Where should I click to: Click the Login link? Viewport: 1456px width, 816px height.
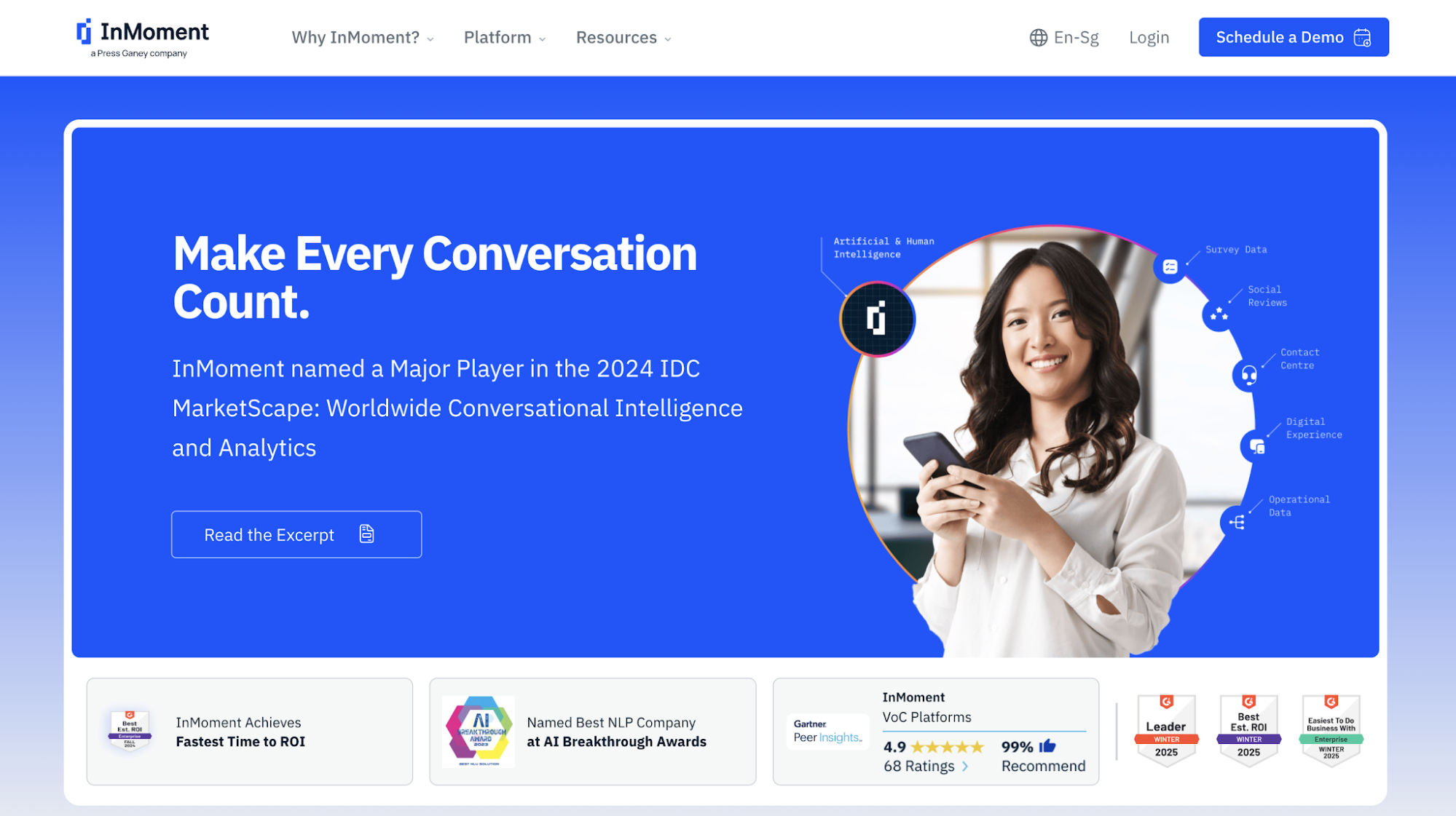1149,37
